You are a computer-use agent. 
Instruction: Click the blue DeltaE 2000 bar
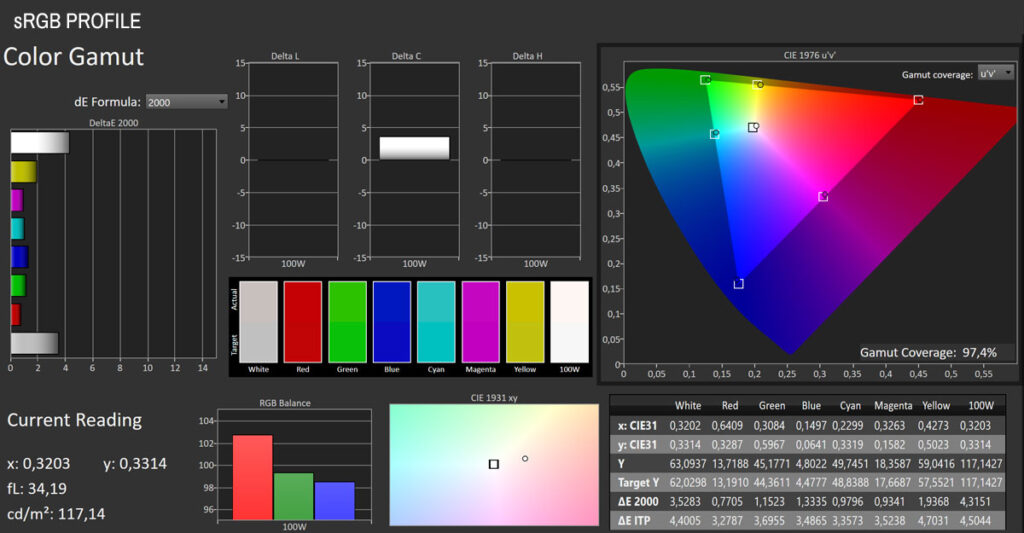(x=20, y=257)
